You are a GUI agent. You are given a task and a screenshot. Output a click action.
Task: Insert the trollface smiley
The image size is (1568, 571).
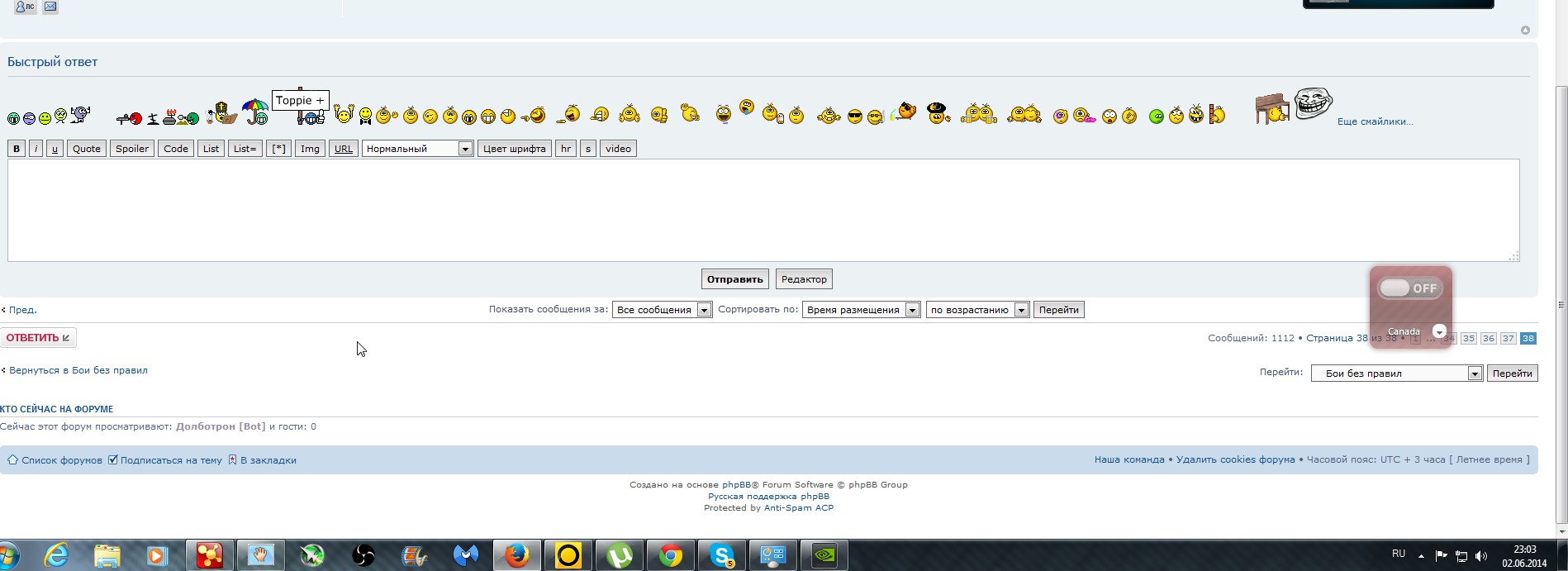click(1313, 103)
